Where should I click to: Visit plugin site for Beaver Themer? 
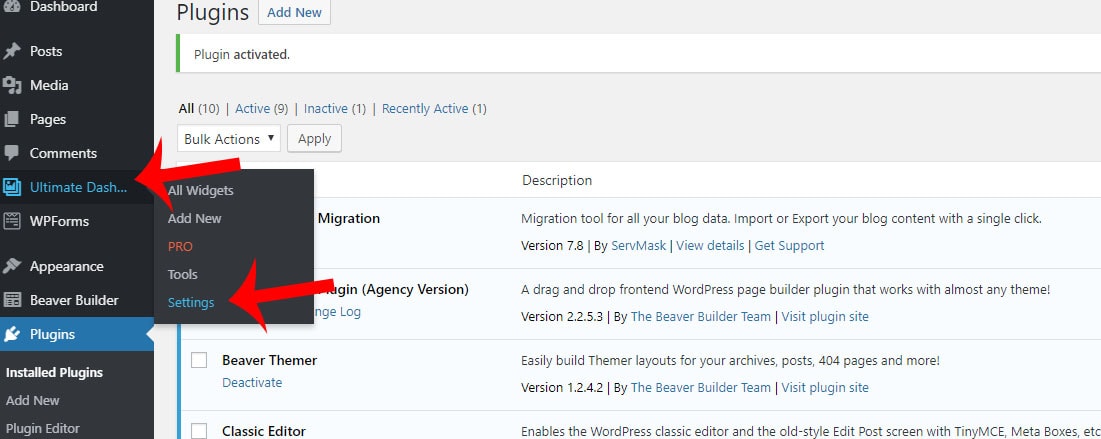(825, 388)
